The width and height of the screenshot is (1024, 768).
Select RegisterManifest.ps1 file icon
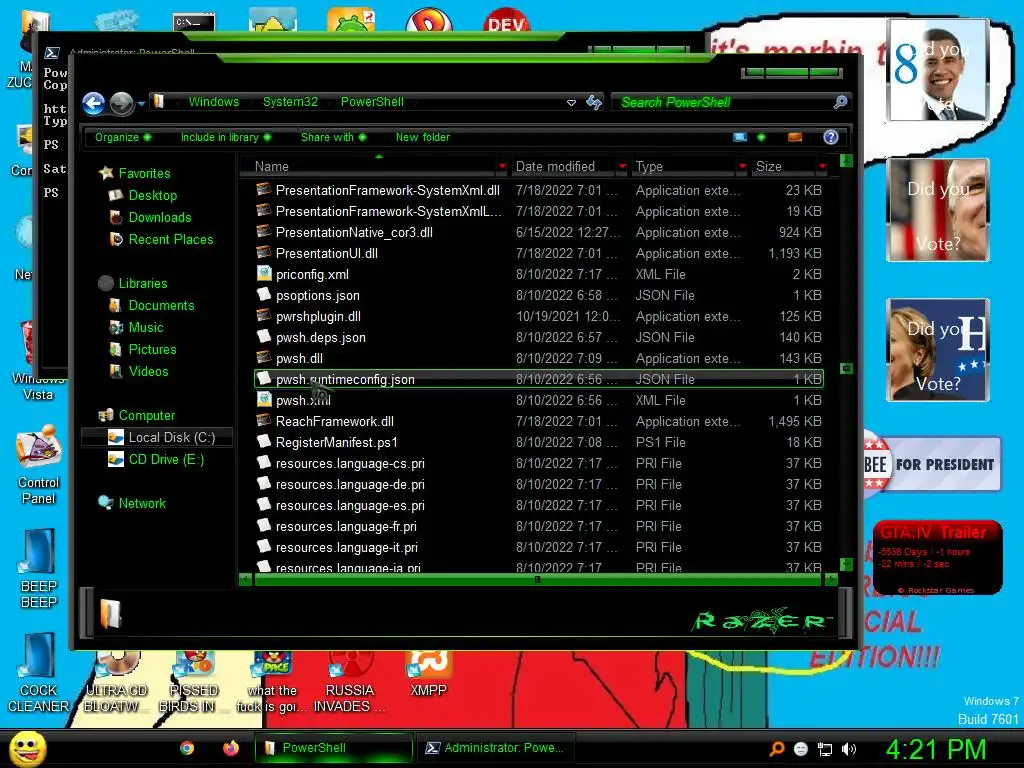coord(264,441)
